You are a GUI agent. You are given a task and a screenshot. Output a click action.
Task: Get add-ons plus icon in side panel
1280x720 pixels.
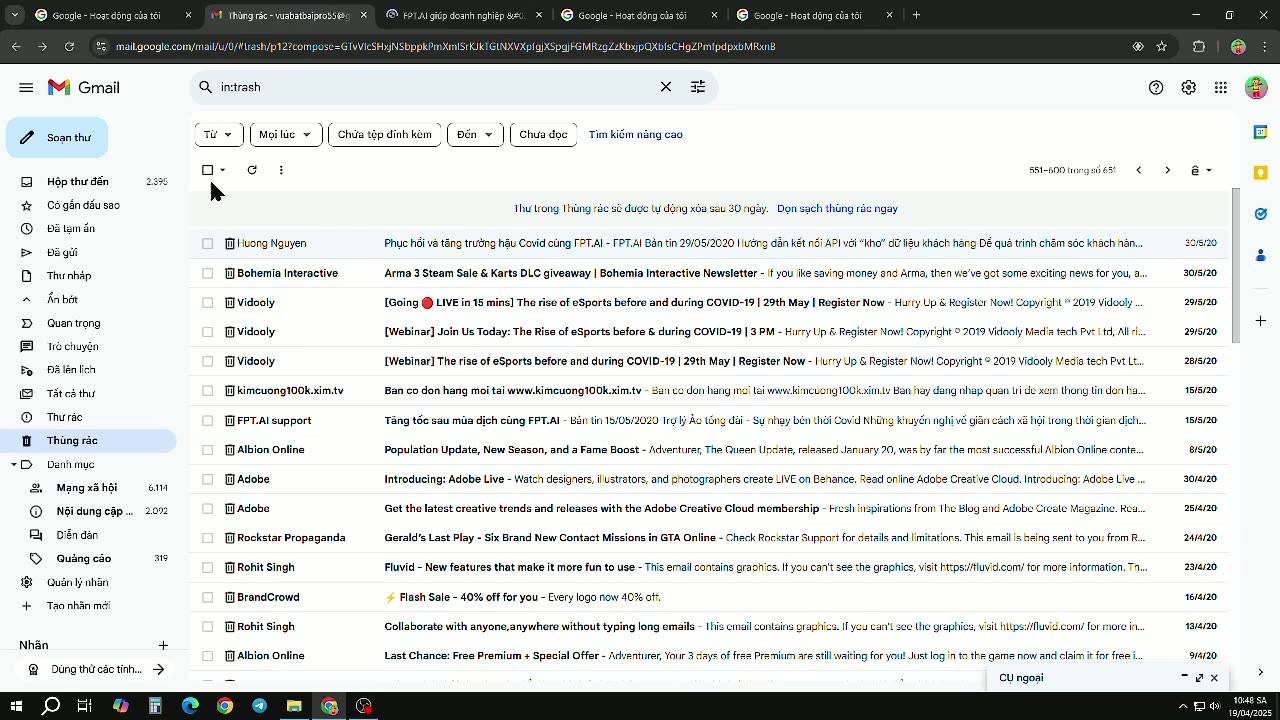tap(1261, 321)
